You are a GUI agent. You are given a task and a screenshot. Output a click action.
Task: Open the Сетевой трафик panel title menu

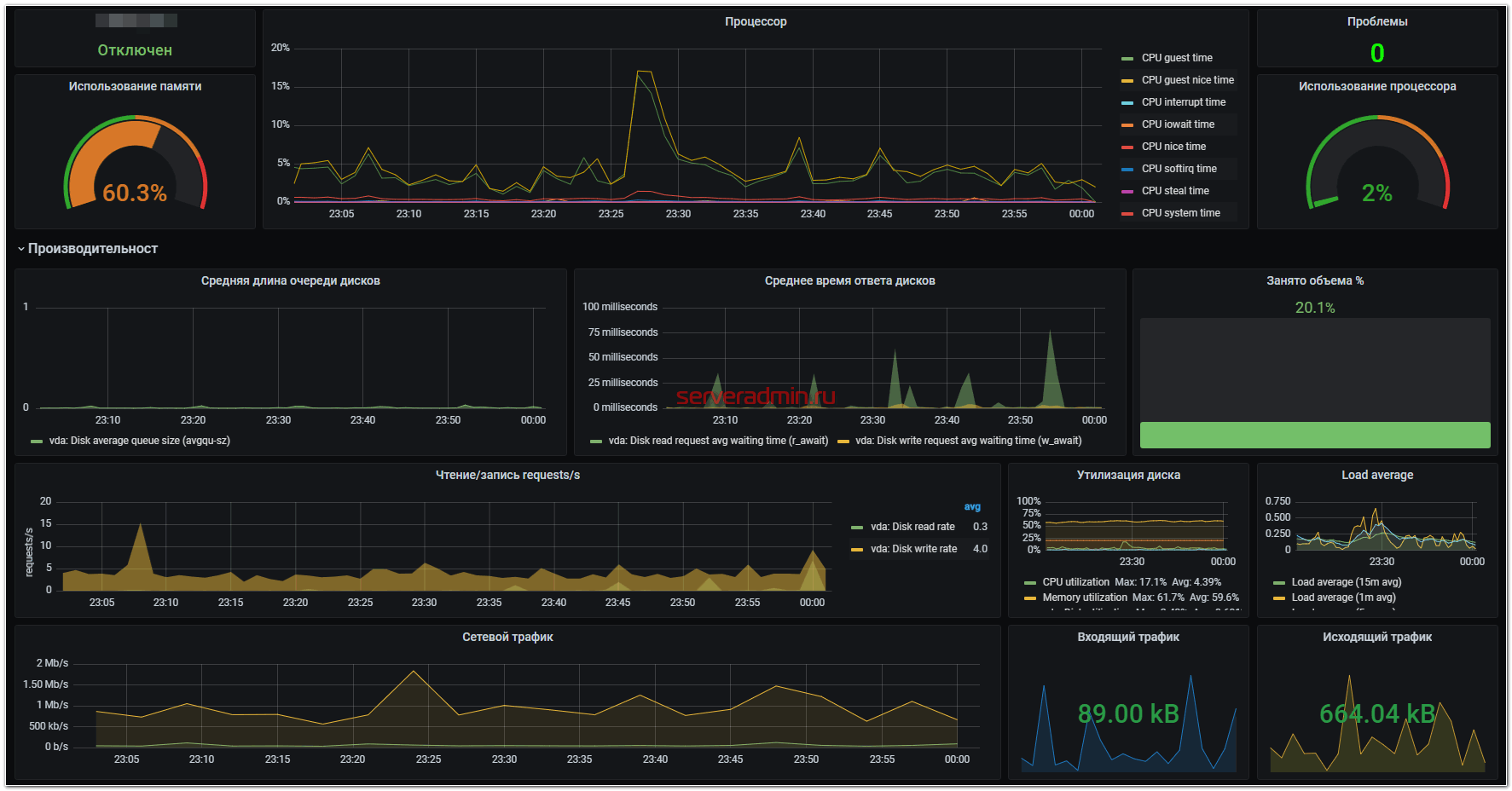(507, 637)
